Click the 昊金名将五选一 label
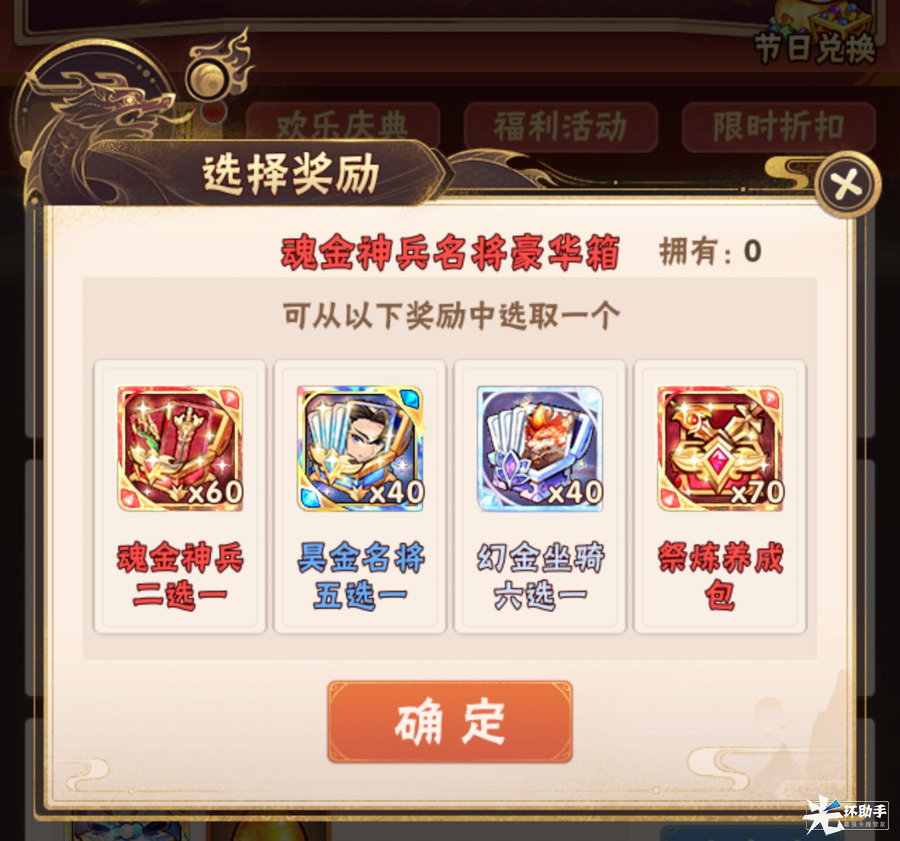The height and width of the screenshot is (841, 900). [360, 576]
